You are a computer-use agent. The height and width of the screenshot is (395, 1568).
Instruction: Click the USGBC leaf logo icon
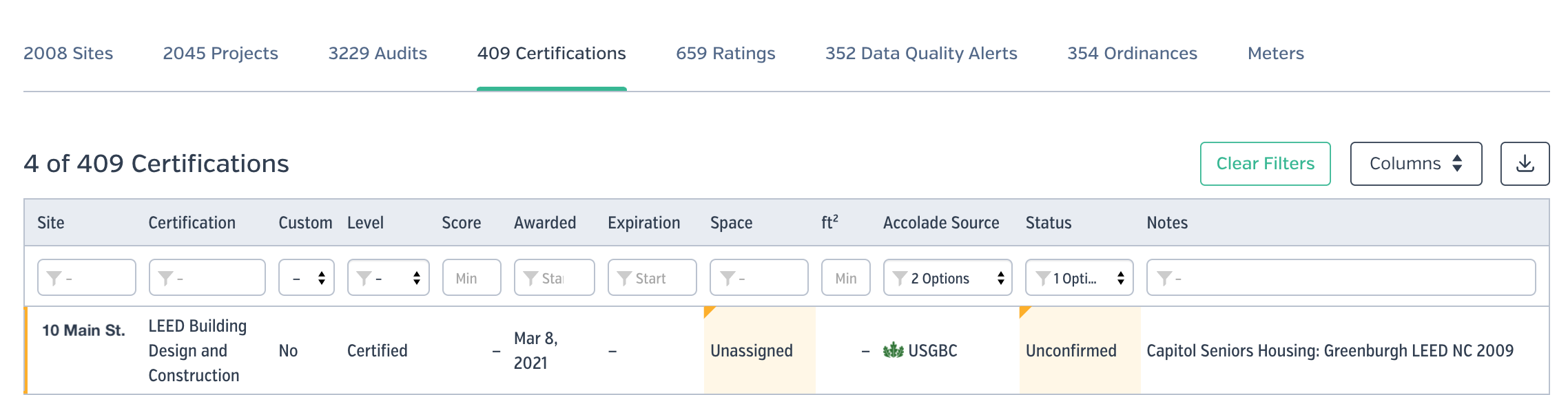(893, 351)
